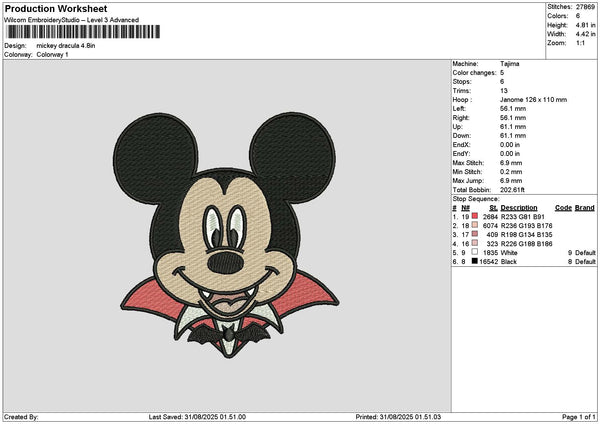Click the description "R226 G188 B186"
600x424 pixels.
tap(526, 244)
